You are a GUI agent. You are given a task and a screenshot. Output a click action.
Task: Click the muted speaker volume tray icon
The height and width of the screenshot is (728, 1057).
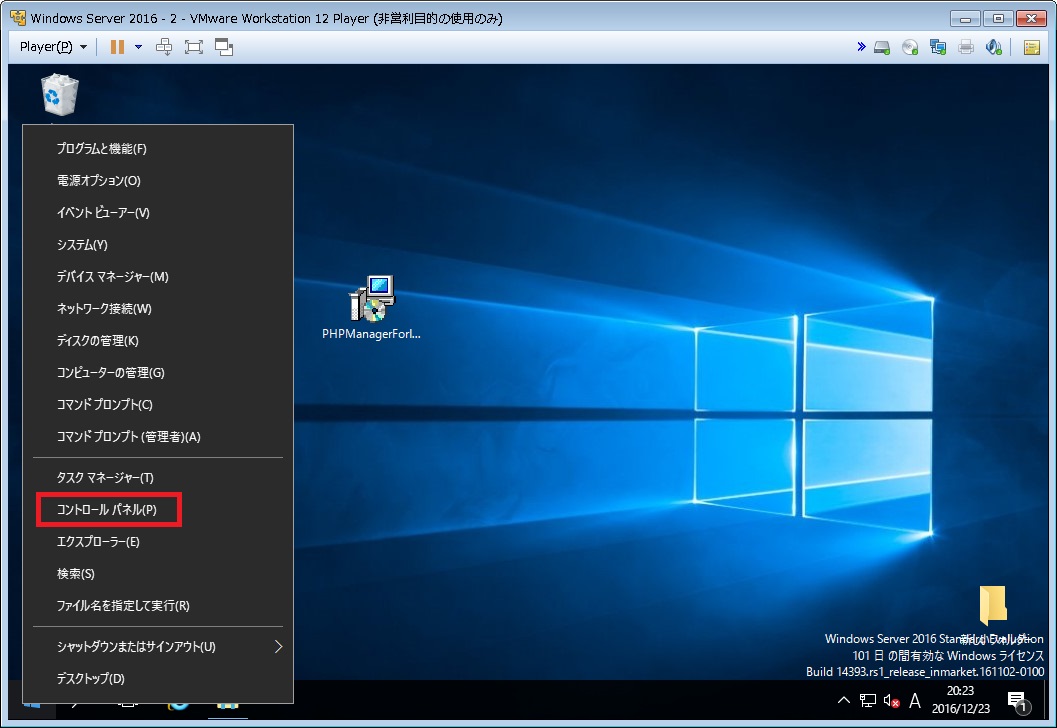click(891, 701)
